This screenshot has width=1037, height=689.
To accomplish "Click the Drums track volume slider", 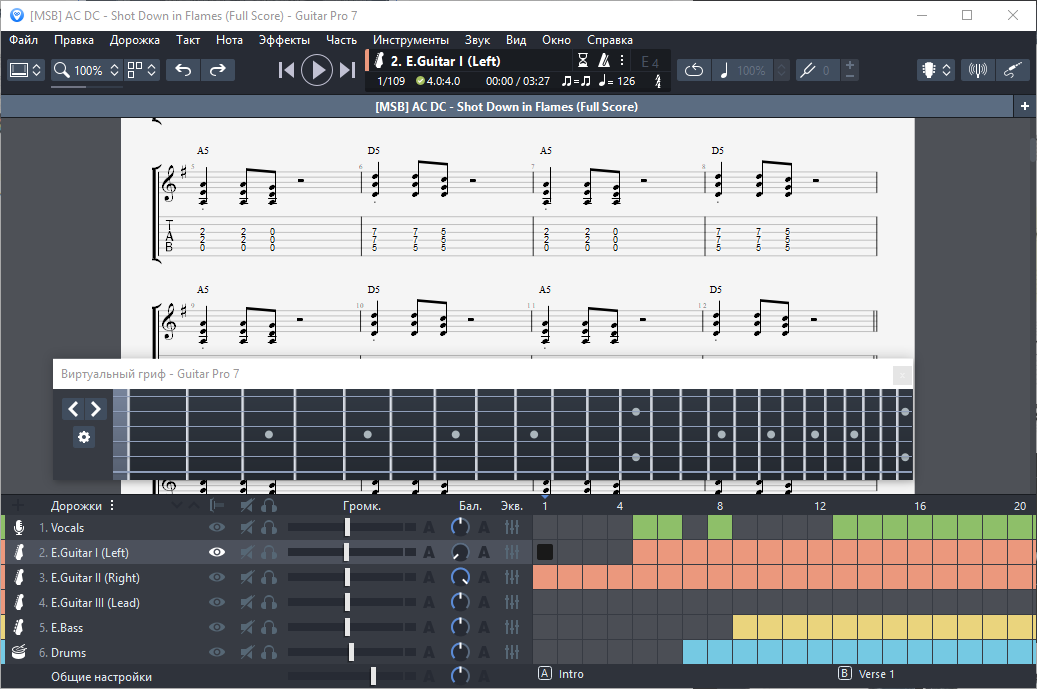I will [351, 653].
